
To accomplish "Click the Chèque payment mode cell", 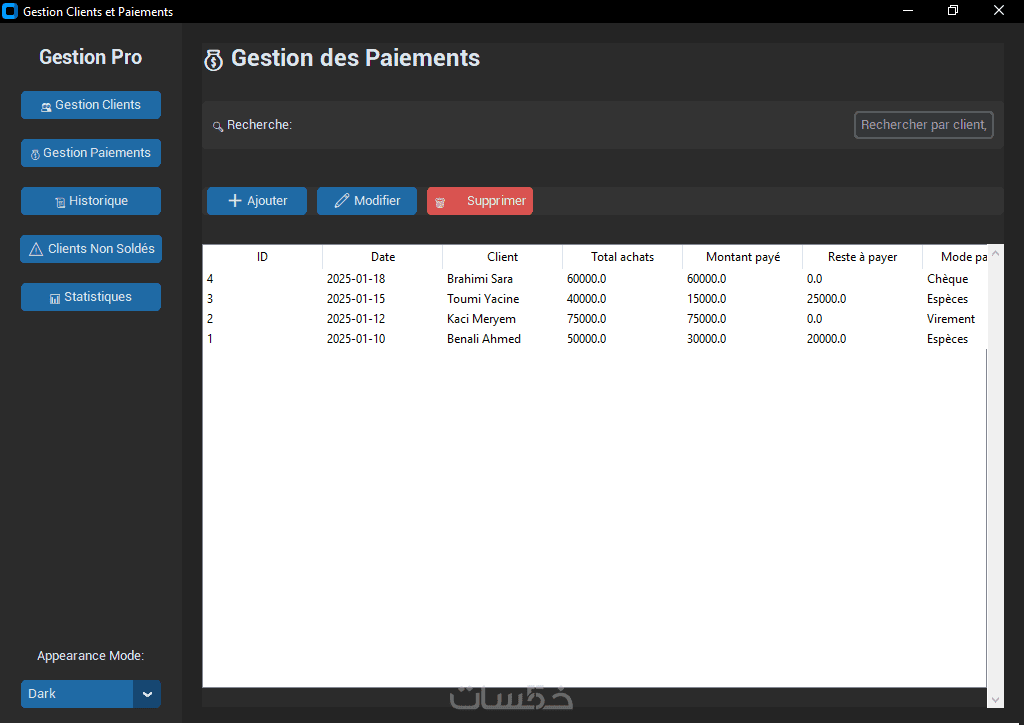I will pos(947,279).
